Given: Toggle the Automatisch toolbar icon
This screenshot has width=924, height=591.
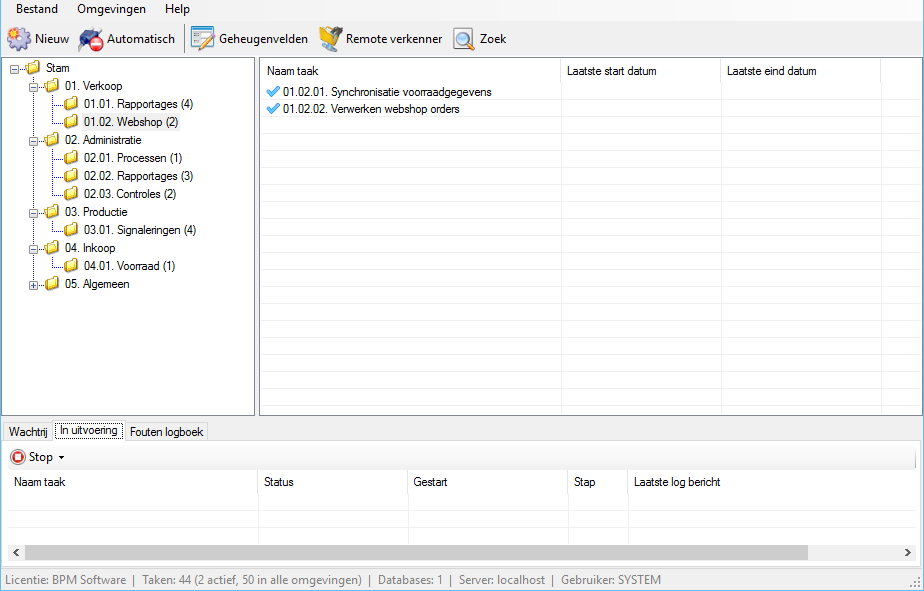Looking at the screenshot, I should 91,39.
